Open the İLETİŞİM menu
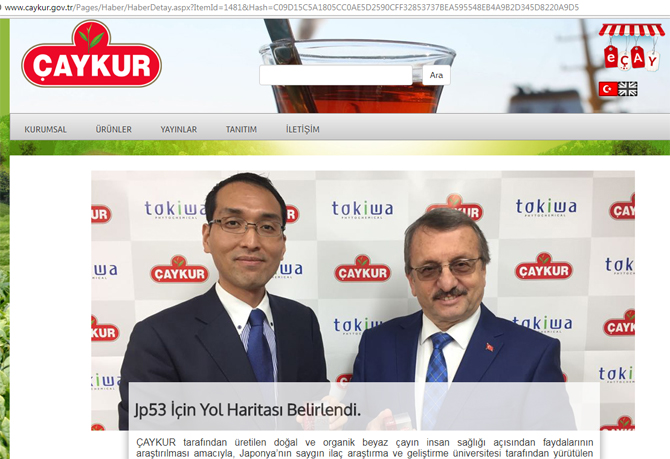 click(x=303, y=129)
